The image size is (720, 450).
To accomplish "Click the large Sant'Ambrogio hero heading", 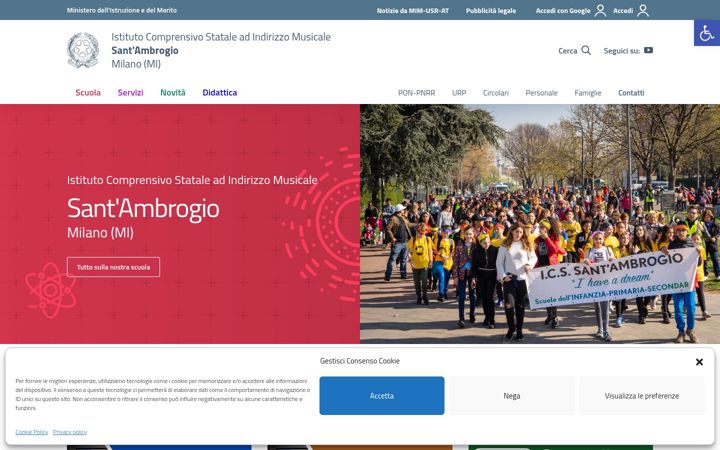I will tap(143, 208).
